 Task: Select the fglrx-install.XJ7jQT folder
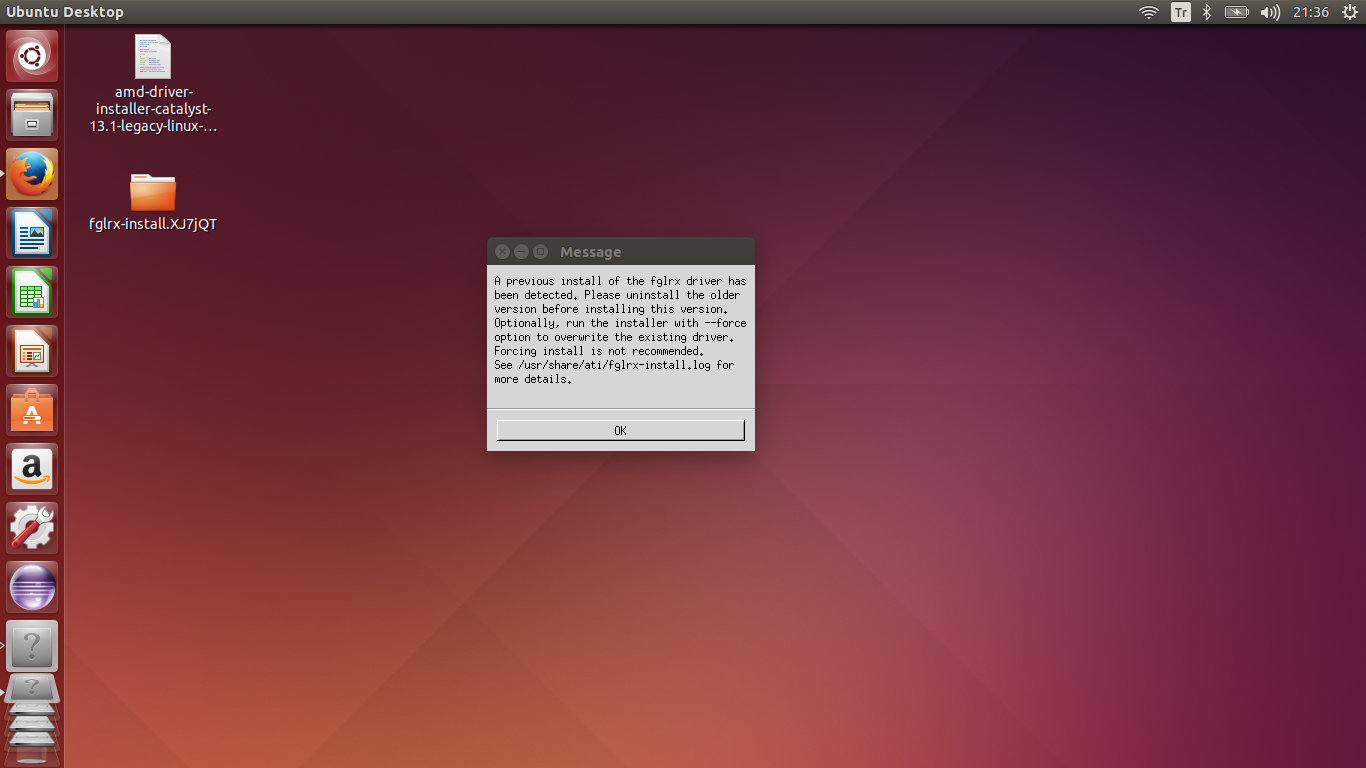coord(153,202)
